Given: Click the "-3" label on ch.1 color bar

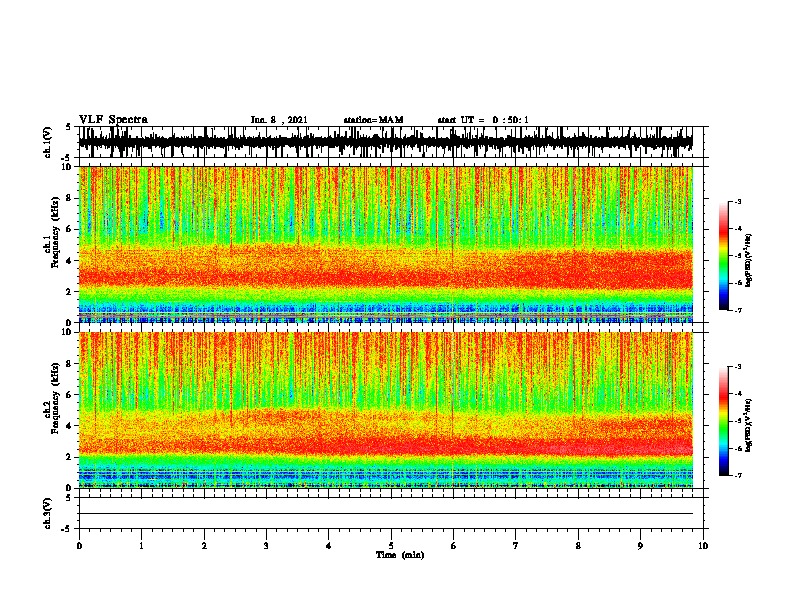Looking at the screenshot, I should [737, 201].
